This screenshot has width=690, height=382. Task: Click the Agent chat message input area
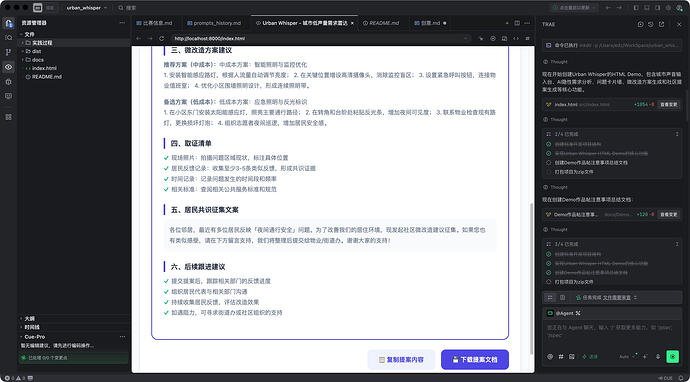(612, 331)
